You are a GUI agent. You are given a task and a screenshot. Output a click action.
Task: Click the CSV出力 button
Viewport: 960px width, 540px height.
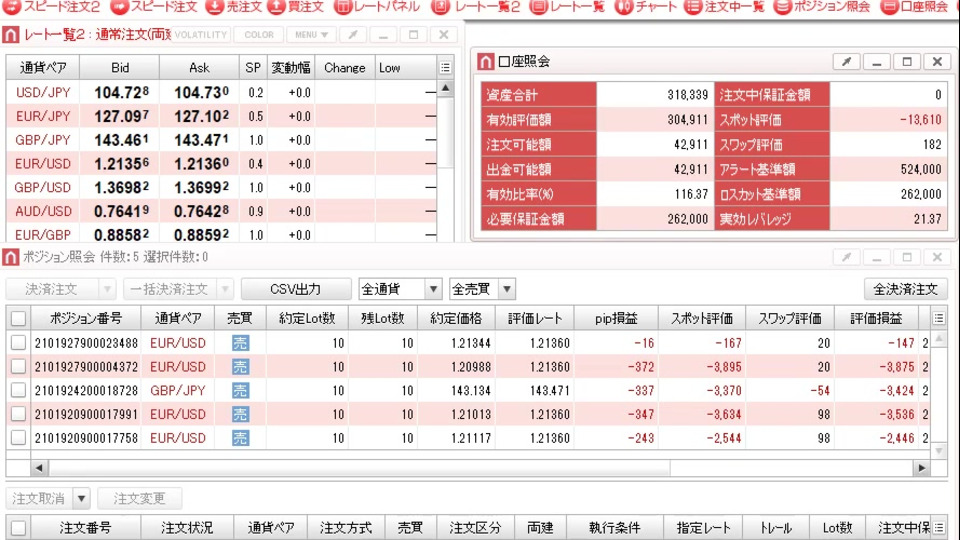pyautogui.click(x=296, y=289)
